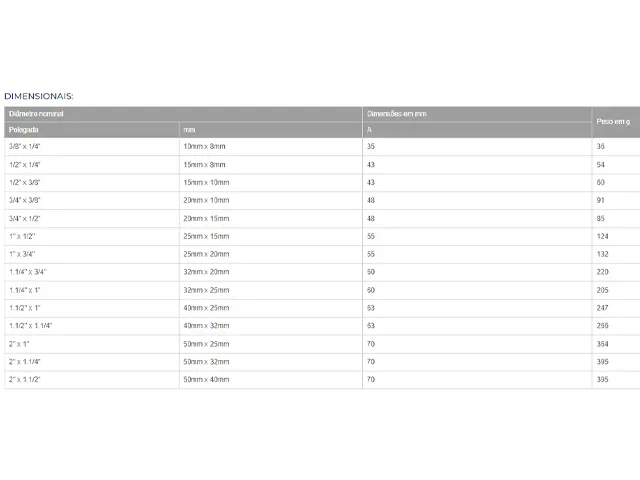Select the 3/8" x 1/4" cell
This screenshot has width=640, height=480.
(x=91, y=147)
